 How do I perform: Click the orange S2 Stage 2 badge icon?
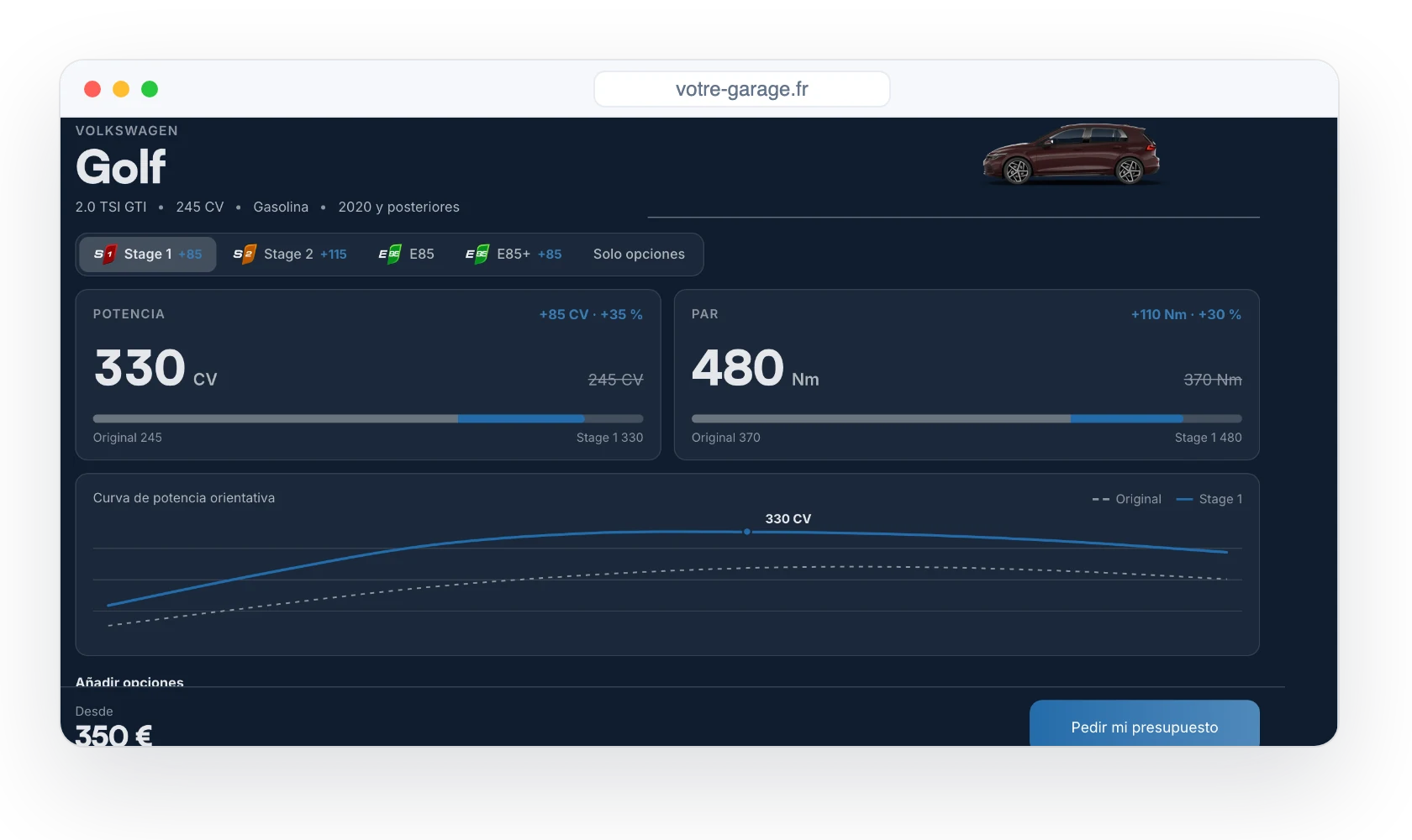point(245,255)
